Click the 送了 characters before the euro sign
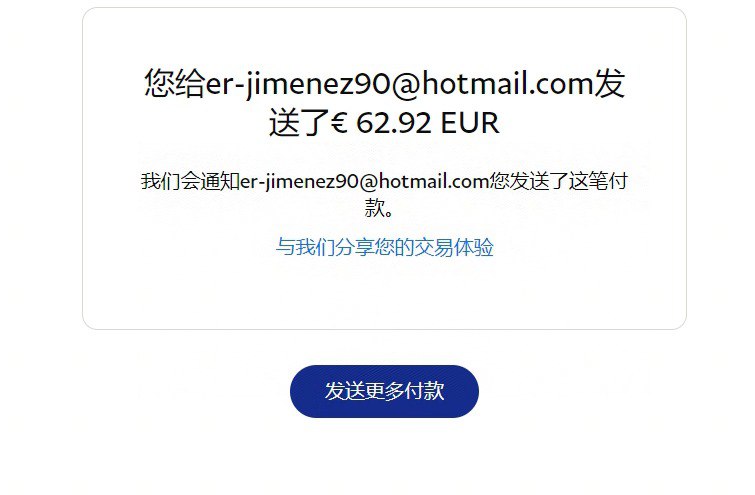 pos(299,122)
